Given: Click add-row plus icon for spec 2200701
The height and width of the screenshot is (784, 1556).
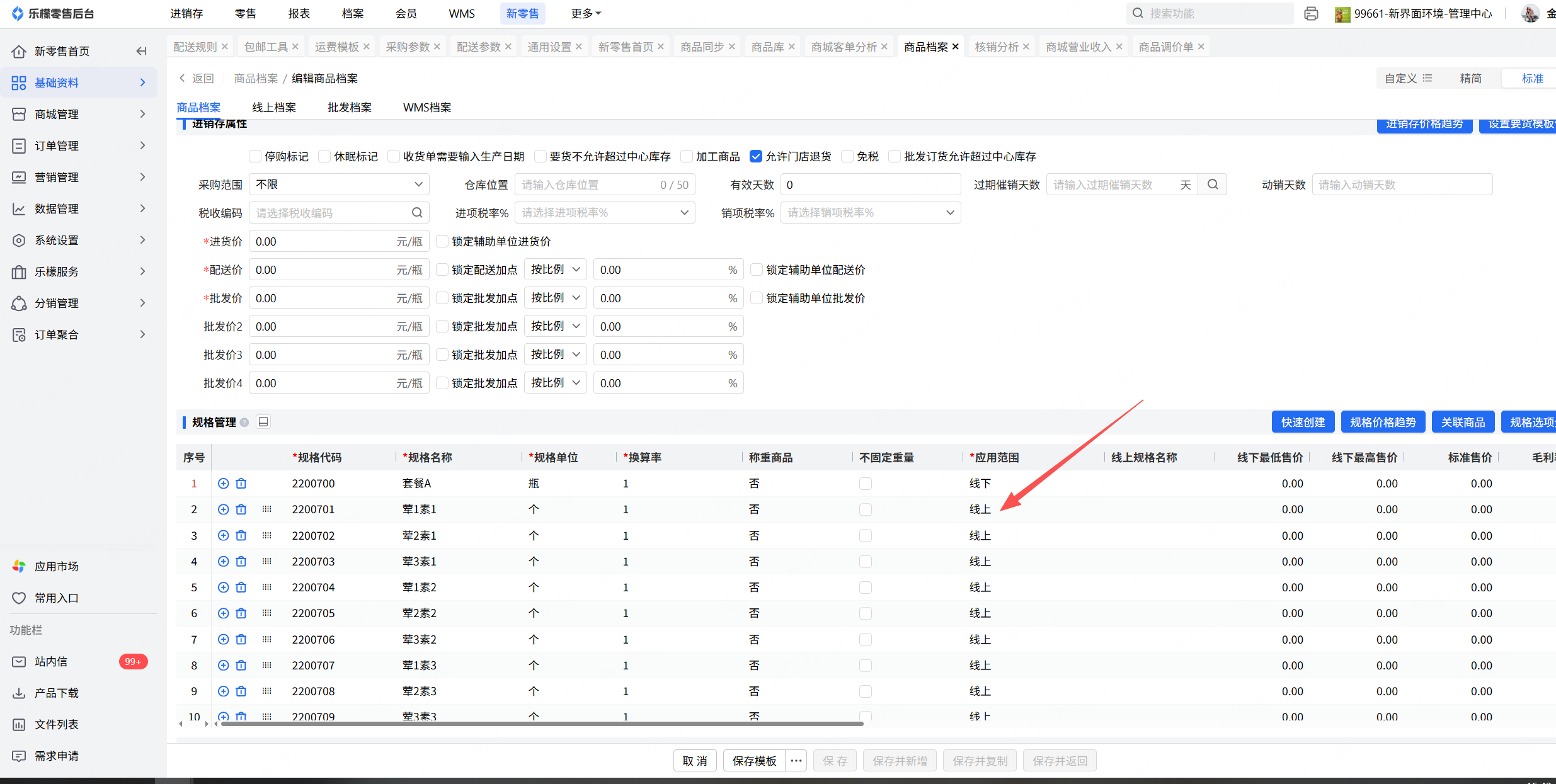Looking at the screenshot, I should 223,509.
